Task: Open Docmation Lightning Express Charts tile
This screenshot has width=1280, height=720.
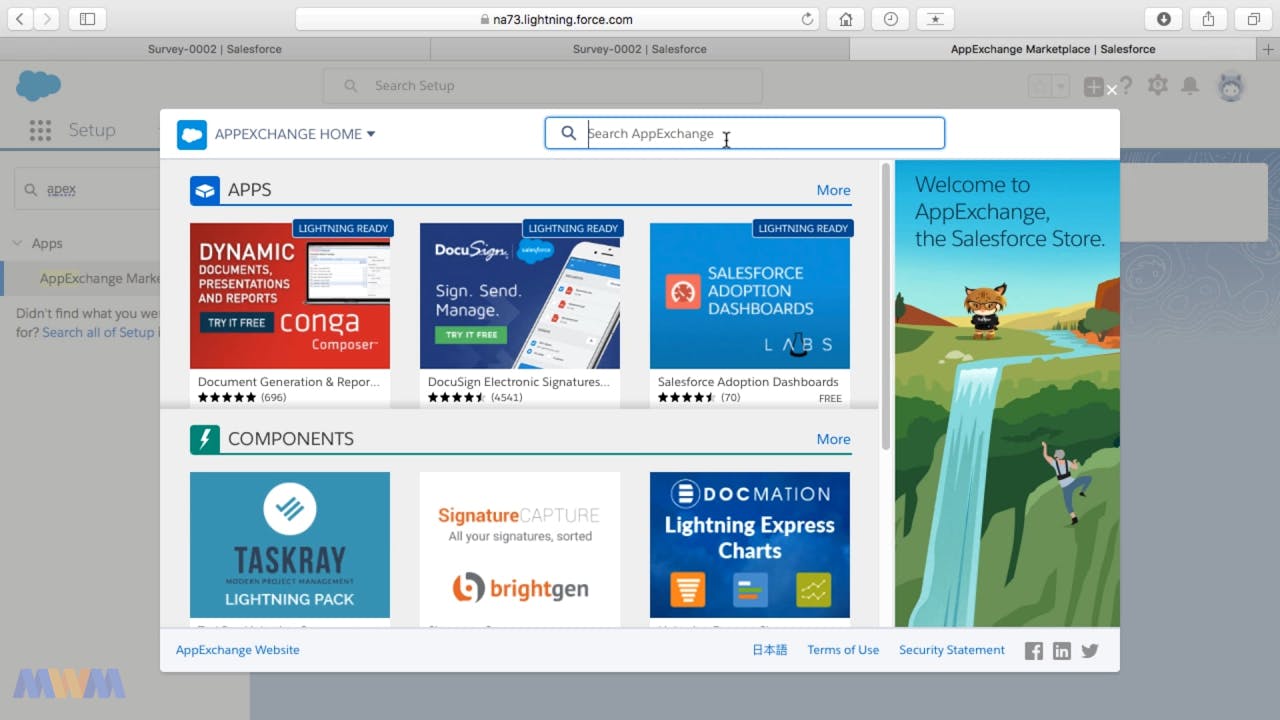Action: [x=750, y=545]
